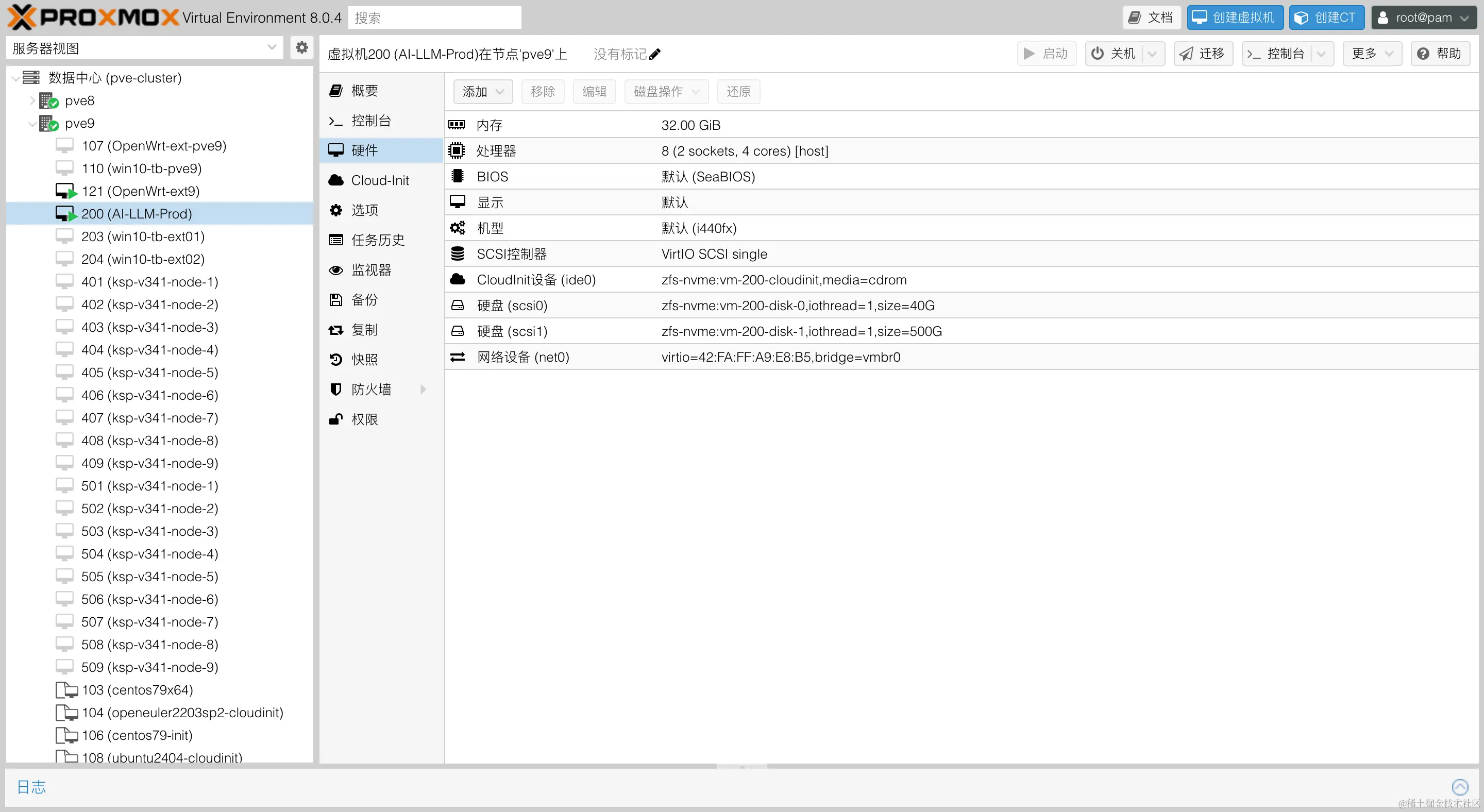This screenshot has width=1484, height=812.
Task: Click the 迁移 migrate button
Action: click(1203, 53)
